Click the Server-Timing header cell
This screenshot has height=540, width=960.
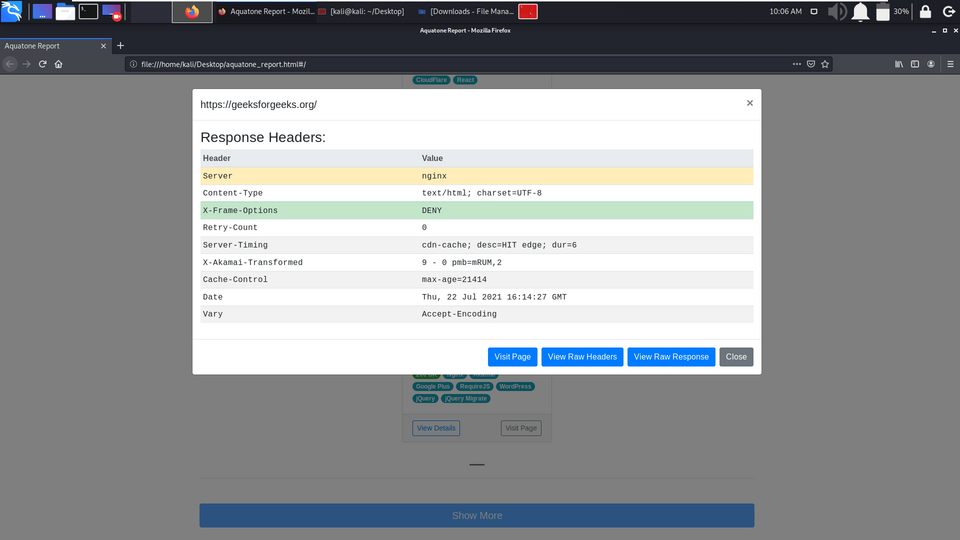click(x=235, y=245)
